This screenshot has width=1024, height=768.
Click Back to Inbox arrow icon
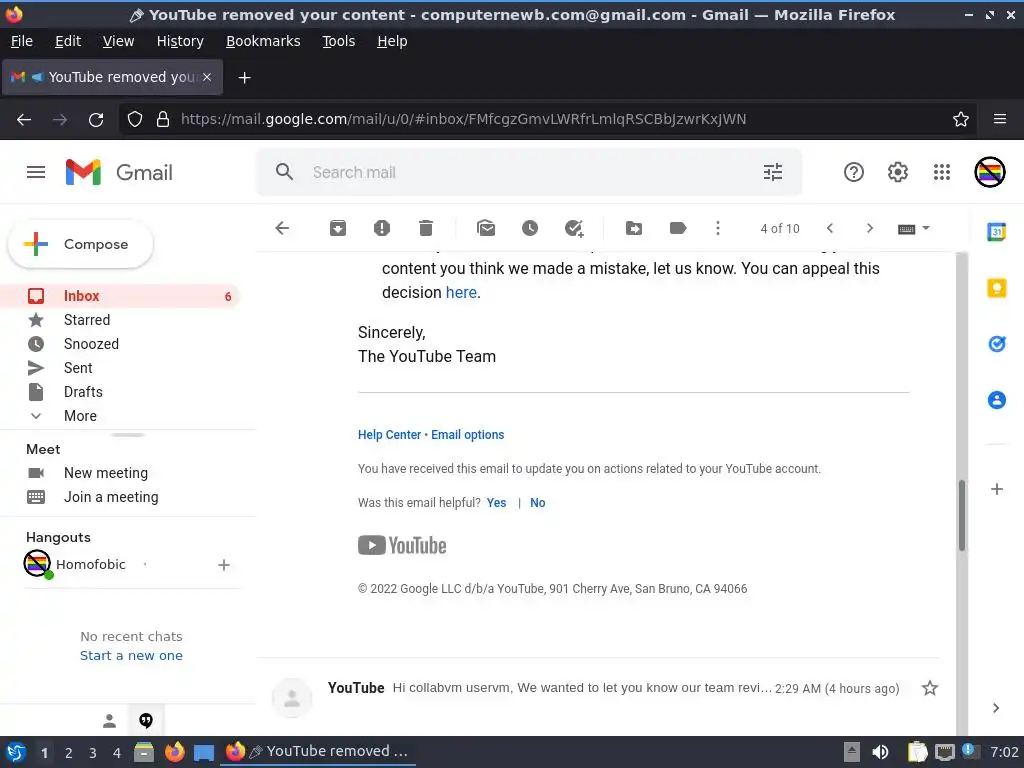[x=282, y=228]
